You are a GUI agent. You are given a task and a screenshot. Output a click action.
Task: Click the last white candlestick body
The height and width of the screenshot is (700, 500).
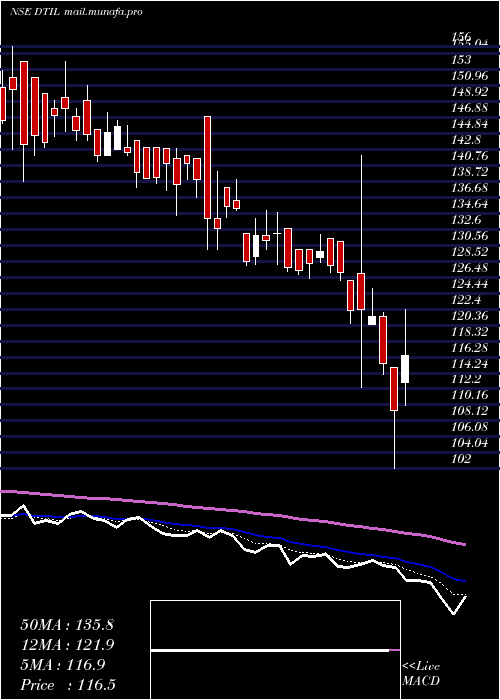click(x=405, y=369)
